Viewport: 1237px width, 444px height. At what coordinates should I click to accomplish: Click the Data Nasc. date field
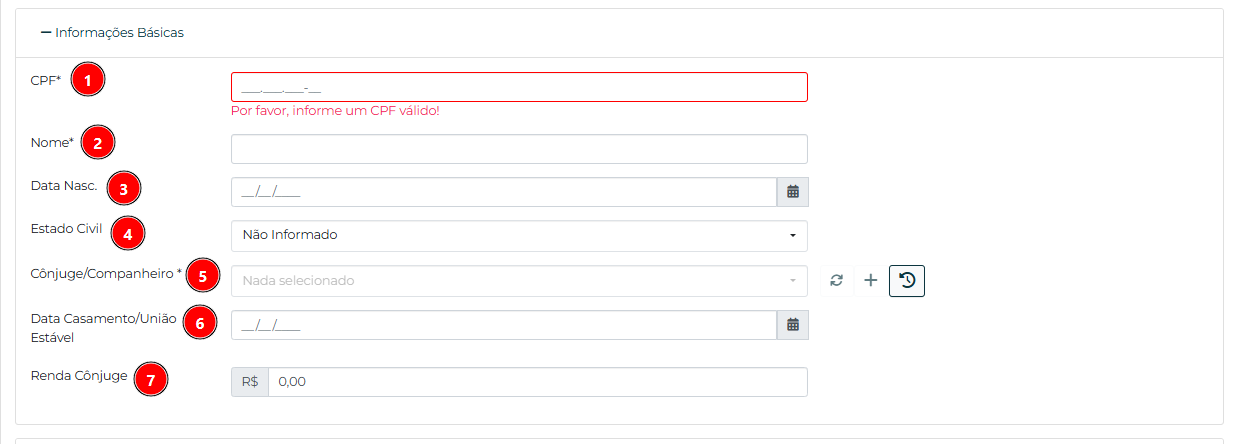(x=503, y=192)
